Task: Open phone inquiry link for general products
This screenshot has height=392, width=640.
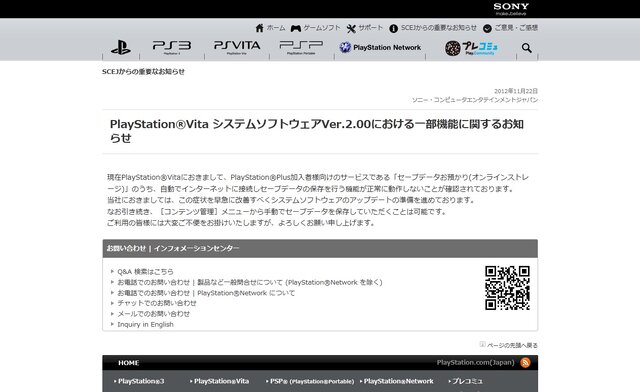Action: [250, 282]
